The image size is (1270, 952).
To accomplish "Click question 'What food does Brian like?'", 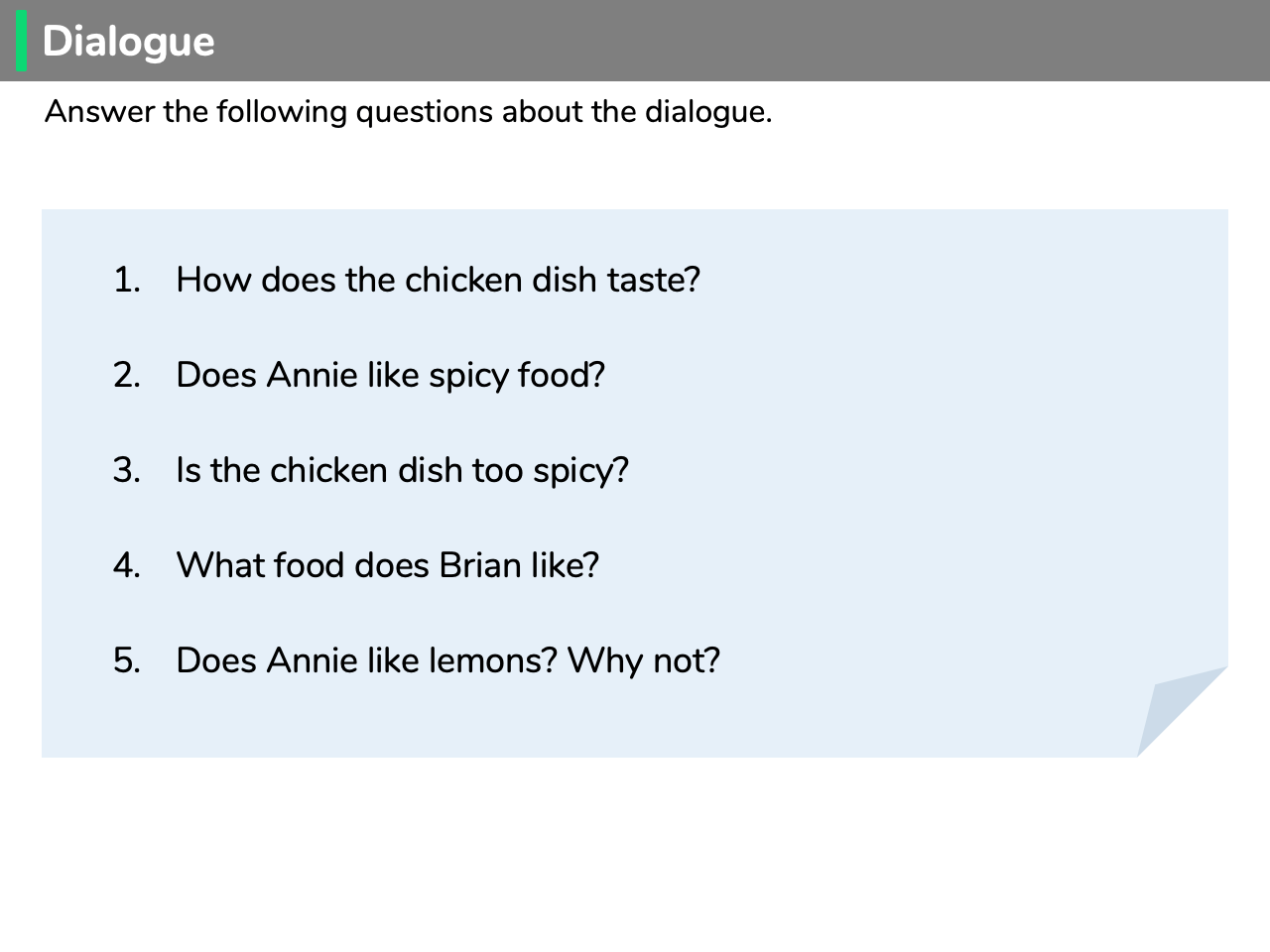I will click(387, 565).
